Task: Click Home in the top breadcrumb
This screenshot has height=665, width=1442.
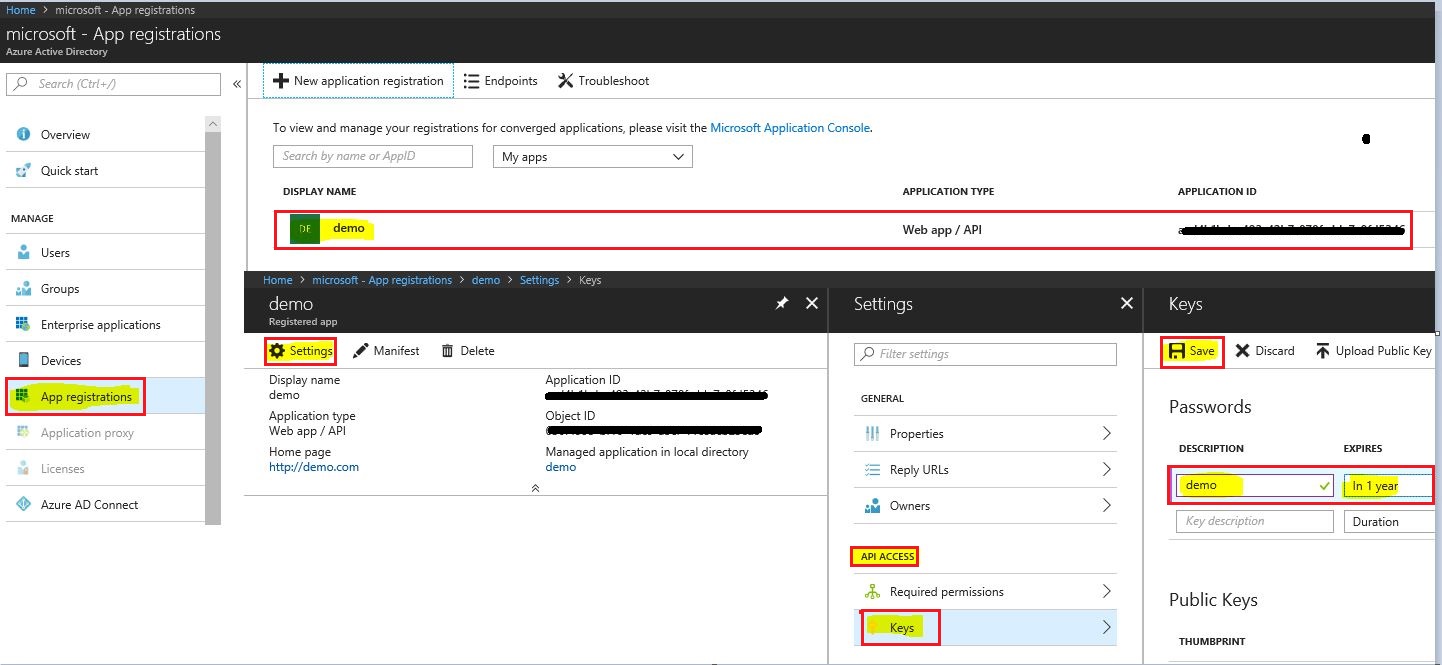Action: pyautogui.click(x=21, y=10)
